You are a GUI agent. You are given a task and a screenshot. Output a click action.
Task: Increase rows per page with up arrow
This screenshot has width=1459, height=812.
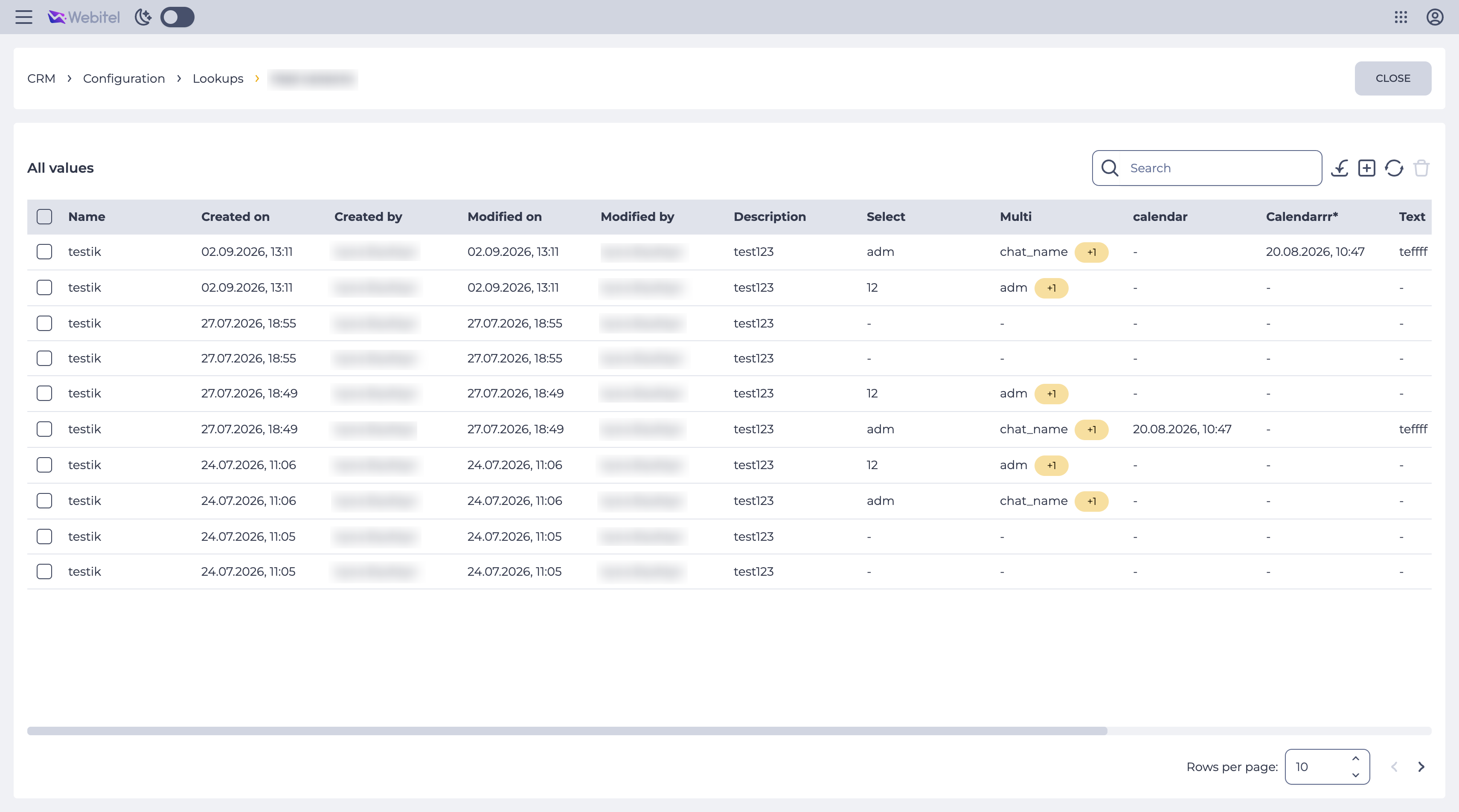point(1355,759)
